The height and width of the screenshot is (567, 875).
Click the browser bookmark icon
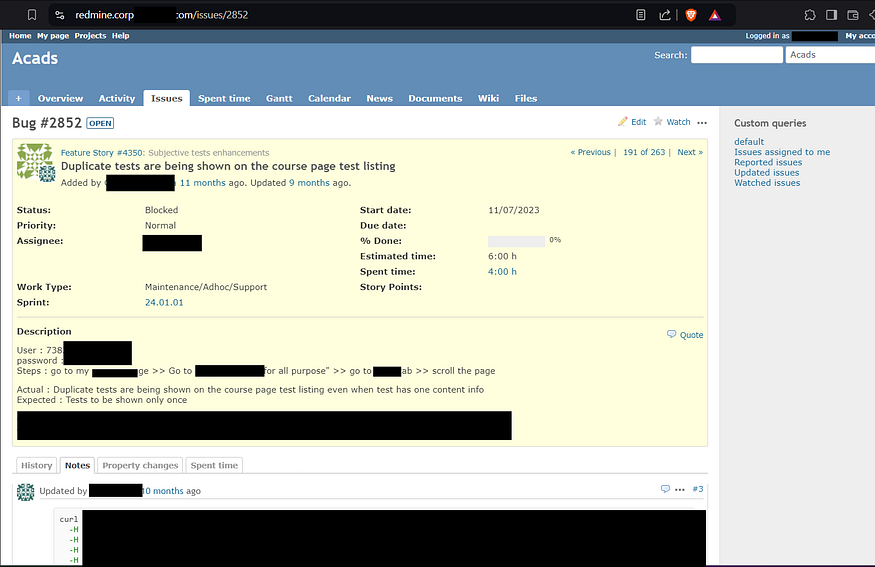tap(32, 15)
